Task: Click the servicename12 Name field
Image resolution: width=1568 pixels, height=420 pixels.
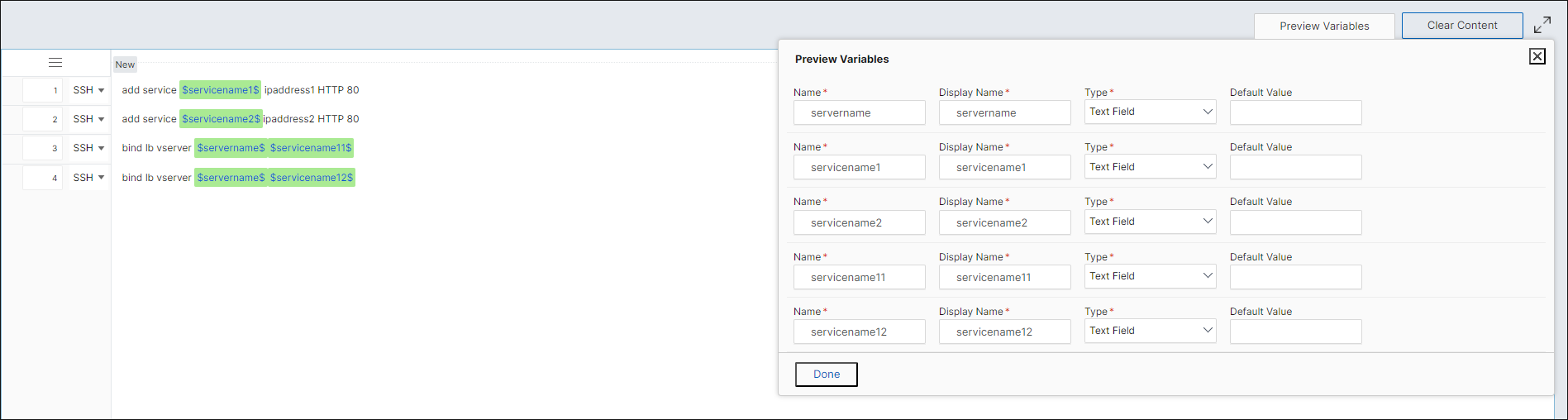Action: point(860,332)
